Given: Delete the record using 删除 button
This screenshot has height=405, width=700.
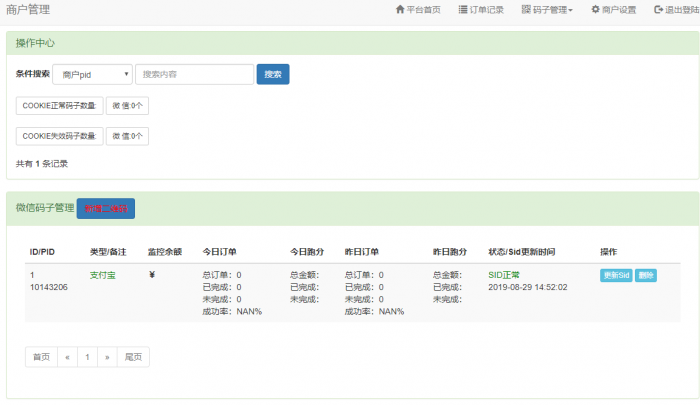Looking at the screenshot, I should (646, 275).
